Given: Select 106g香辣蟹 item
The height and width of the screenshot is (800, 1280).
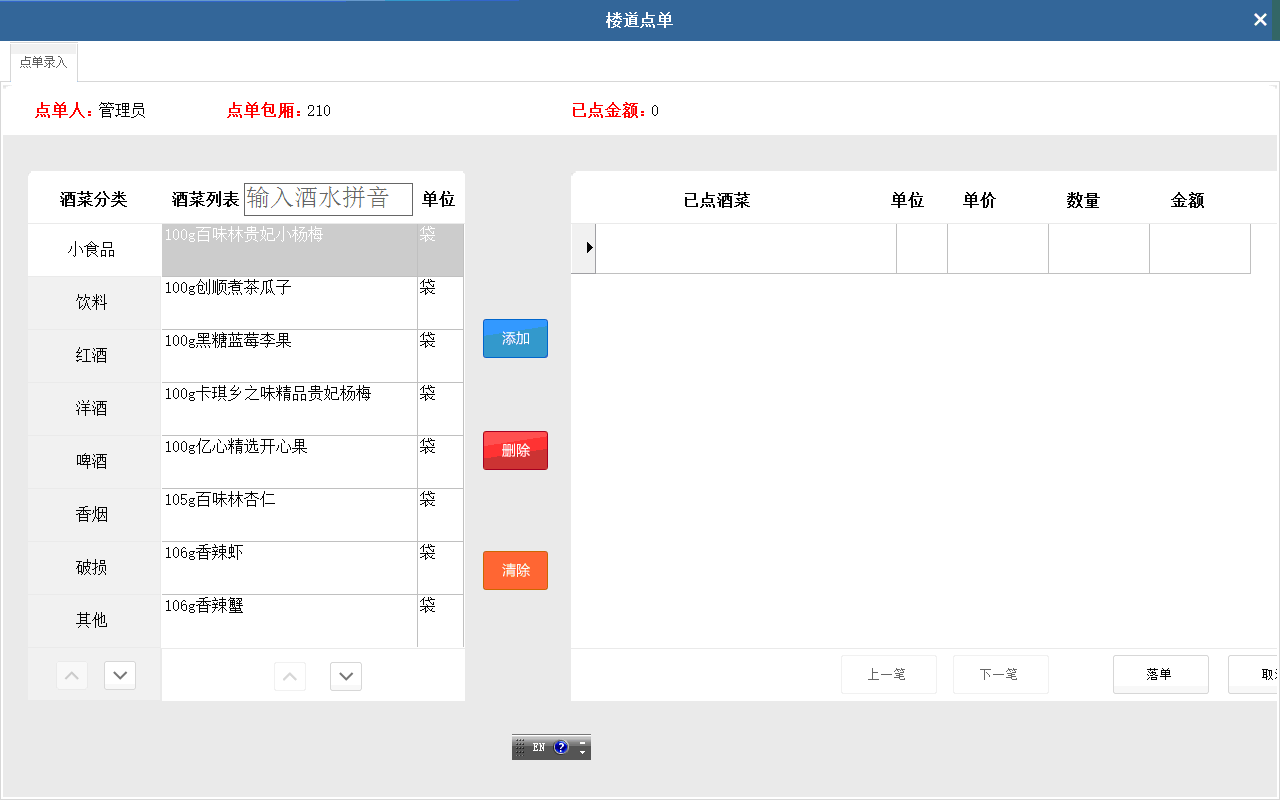Looking at the screenshot, I should pos(289,621).
